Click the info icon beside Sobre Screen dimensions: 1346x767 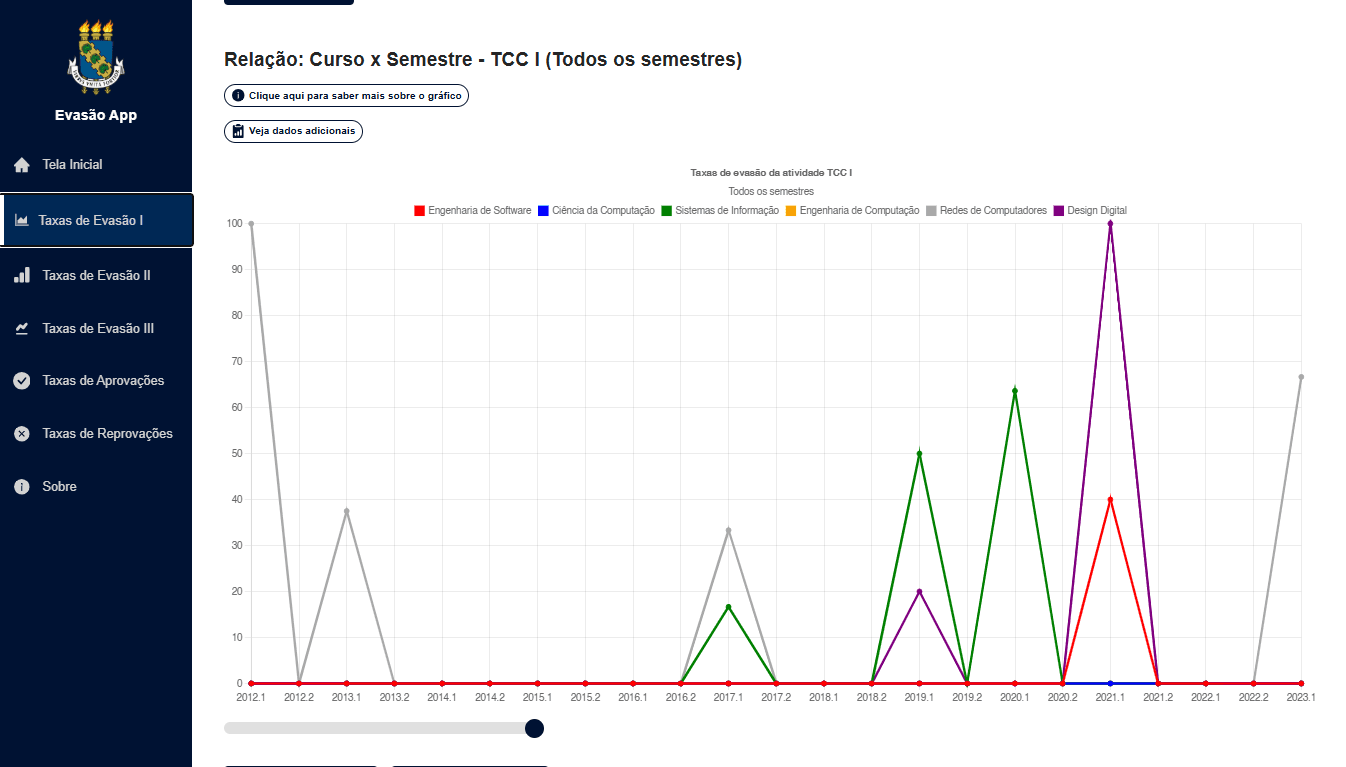coord(22,487)
